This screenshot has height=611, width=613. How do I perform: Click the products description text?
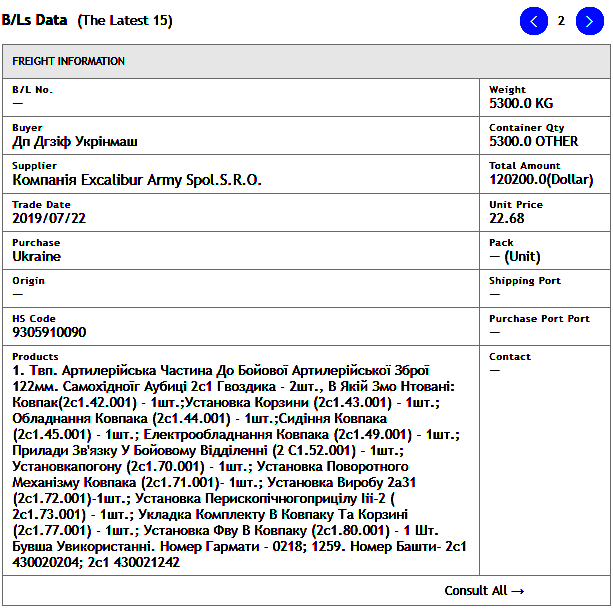[238, 465]
